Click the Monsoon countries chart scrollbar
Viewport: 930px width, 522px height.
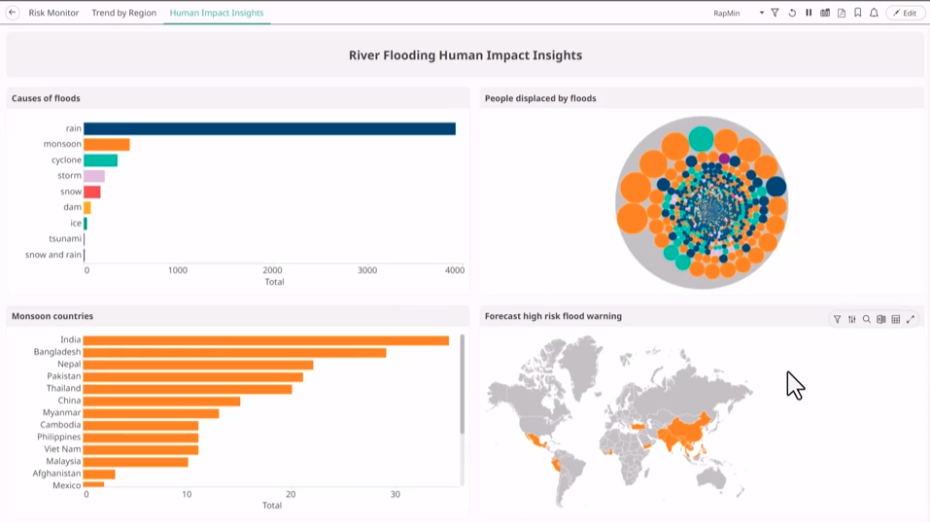point(462,385)
